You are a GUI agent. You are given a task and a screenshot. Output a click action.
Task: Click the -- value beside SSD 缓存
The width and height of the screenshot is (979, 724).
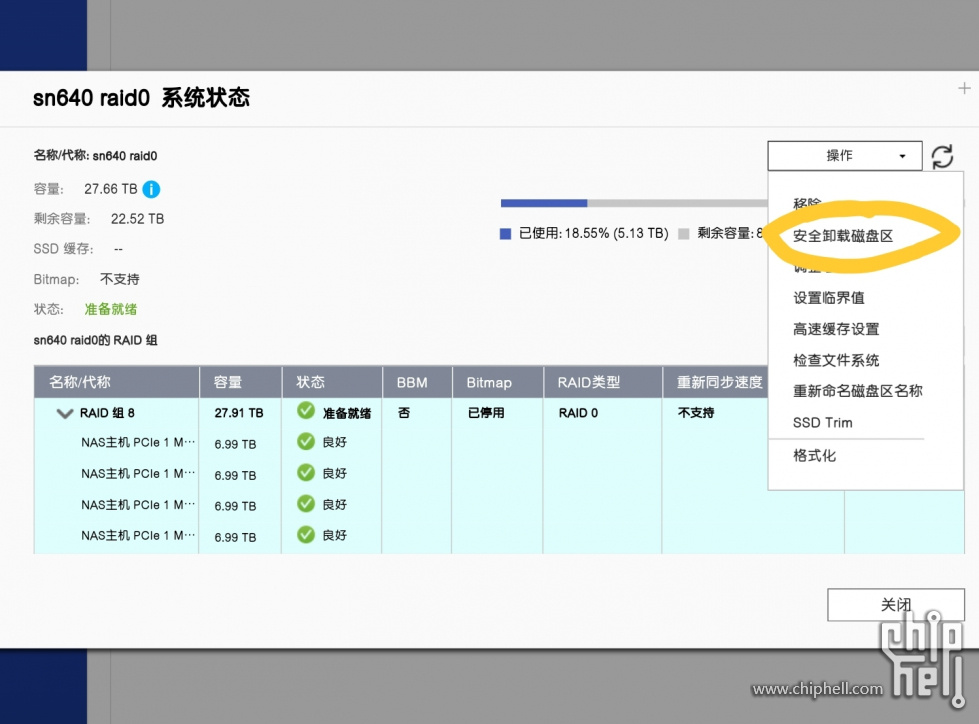coord(119,249)
